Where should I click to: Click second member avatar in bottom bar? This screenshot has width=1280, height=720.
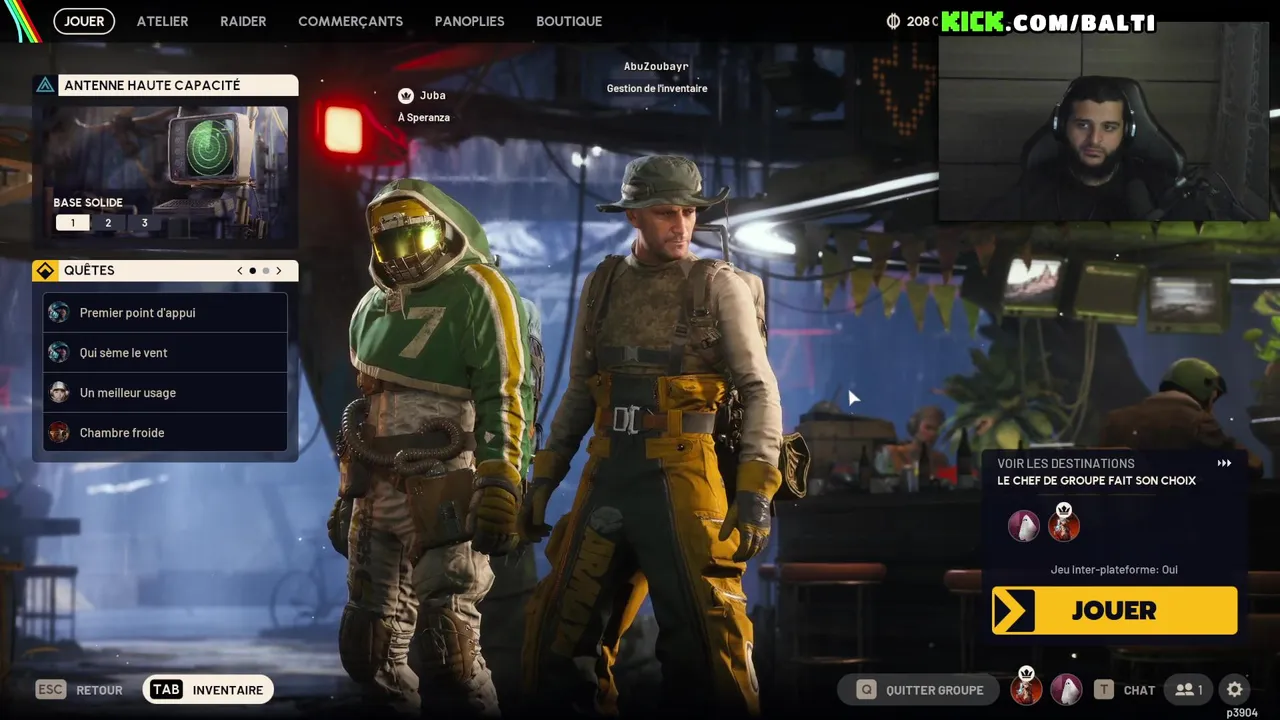point(1066,690)
